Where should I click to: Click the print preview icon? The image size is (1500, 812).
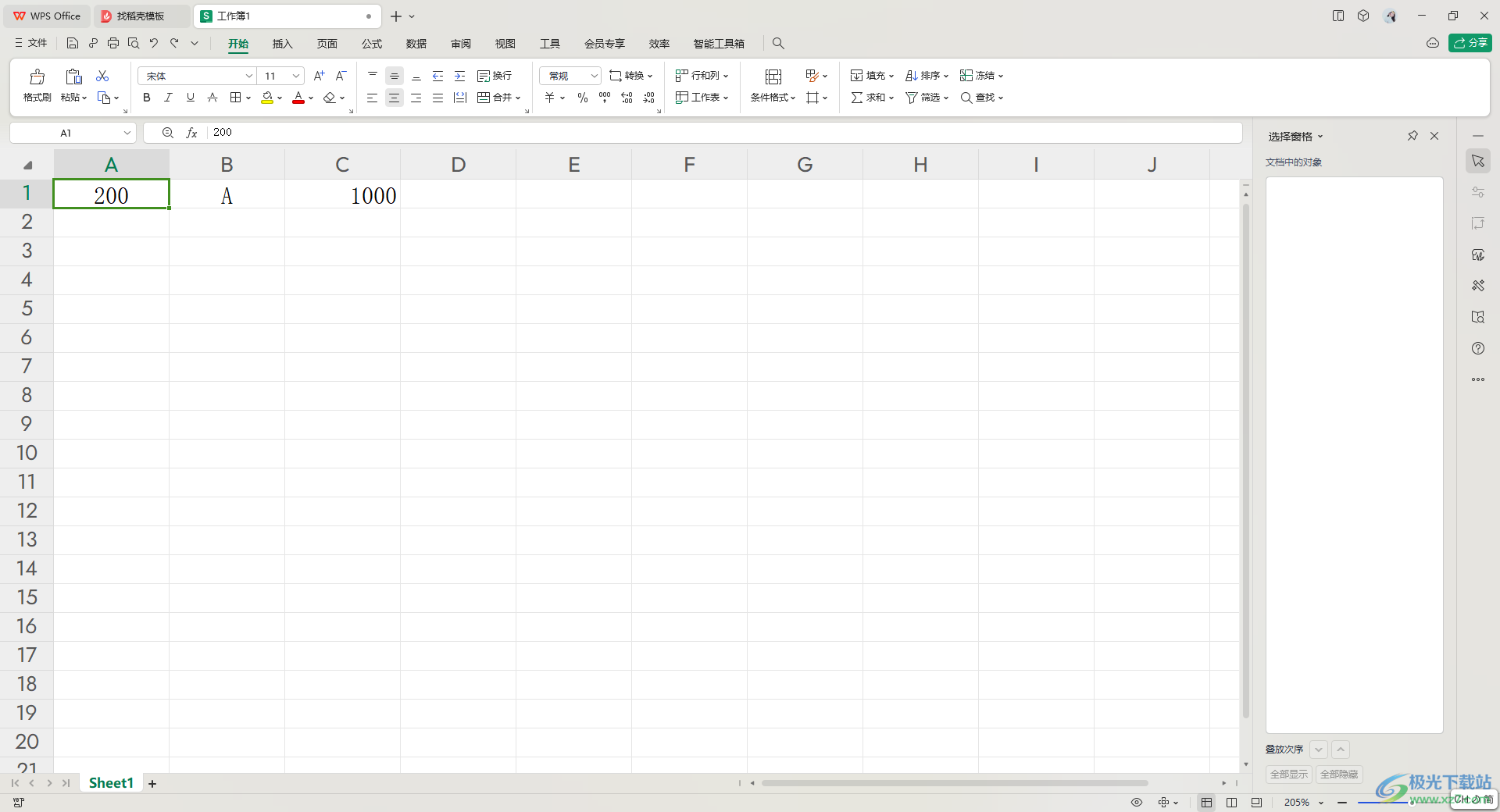tap(134, 43)
